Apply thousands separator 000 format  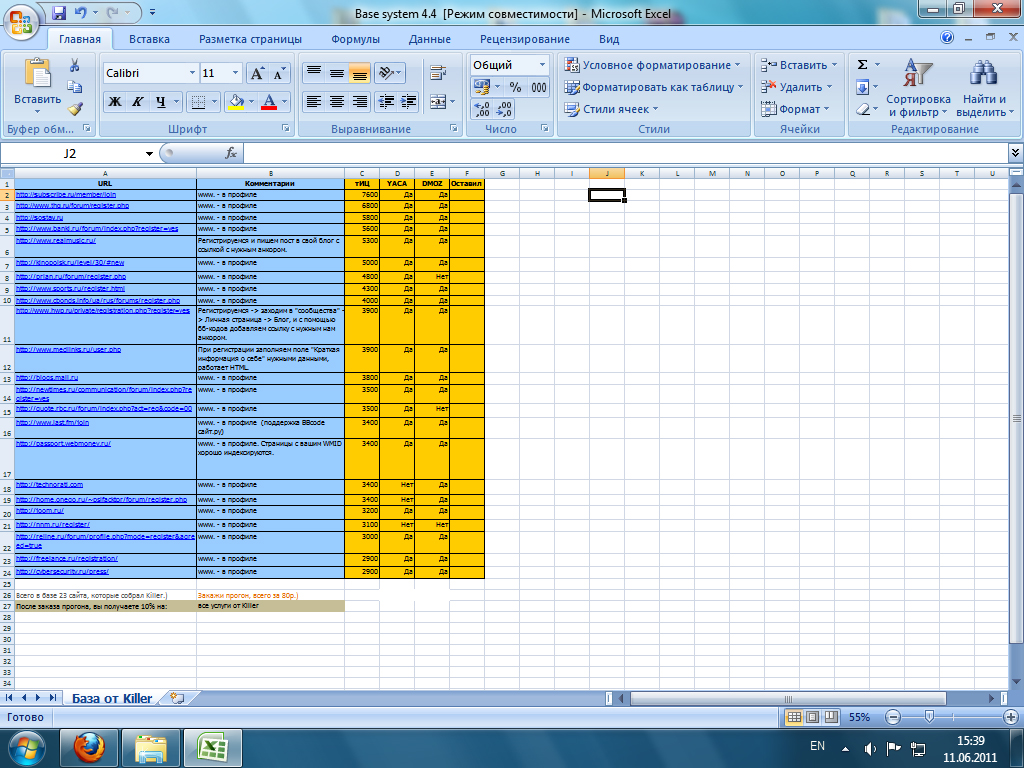coord(539,87)
